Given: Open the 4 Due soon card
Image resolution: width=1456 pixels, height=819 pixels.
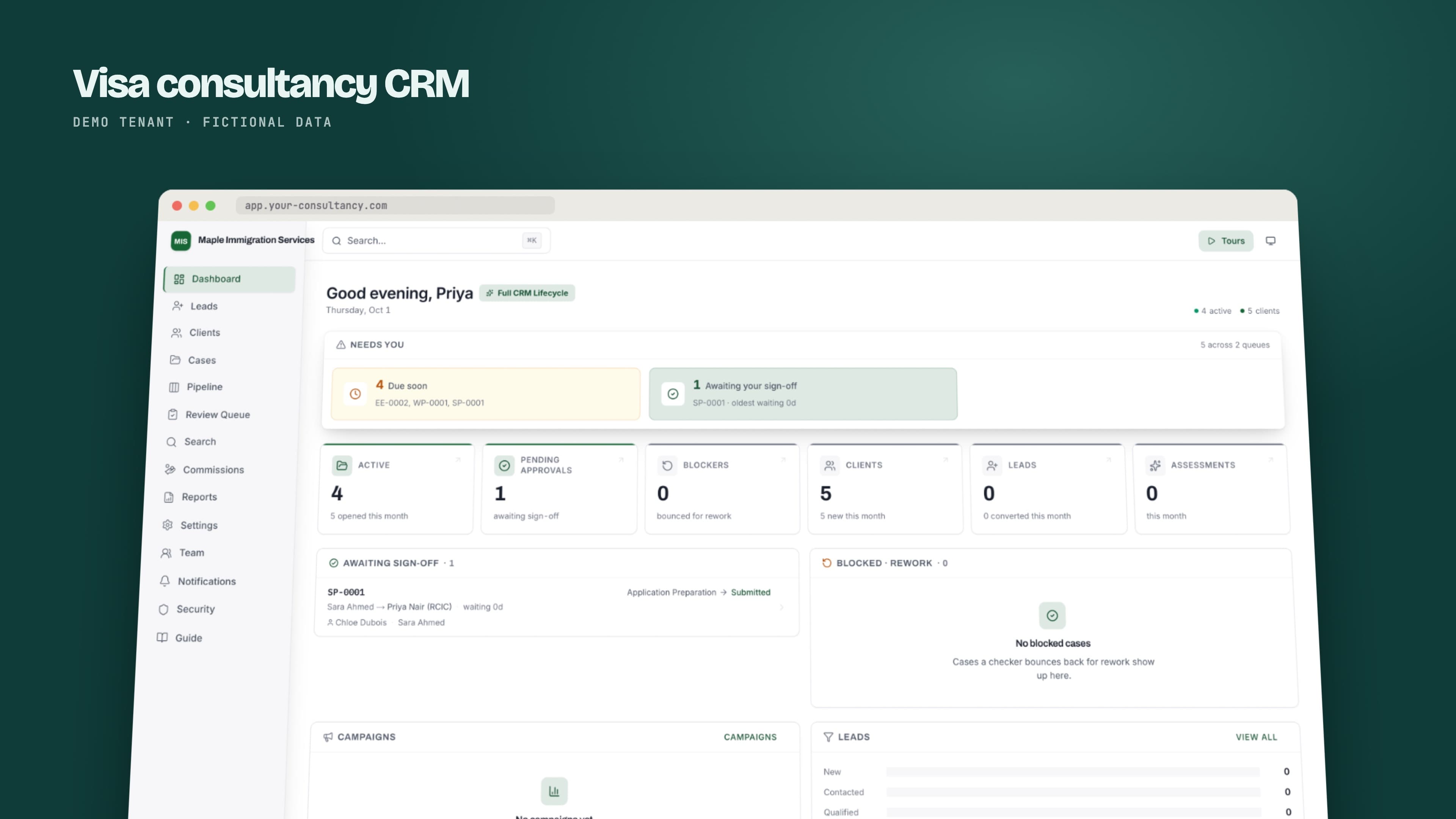Looking at the screenshot, I should 485,394.
